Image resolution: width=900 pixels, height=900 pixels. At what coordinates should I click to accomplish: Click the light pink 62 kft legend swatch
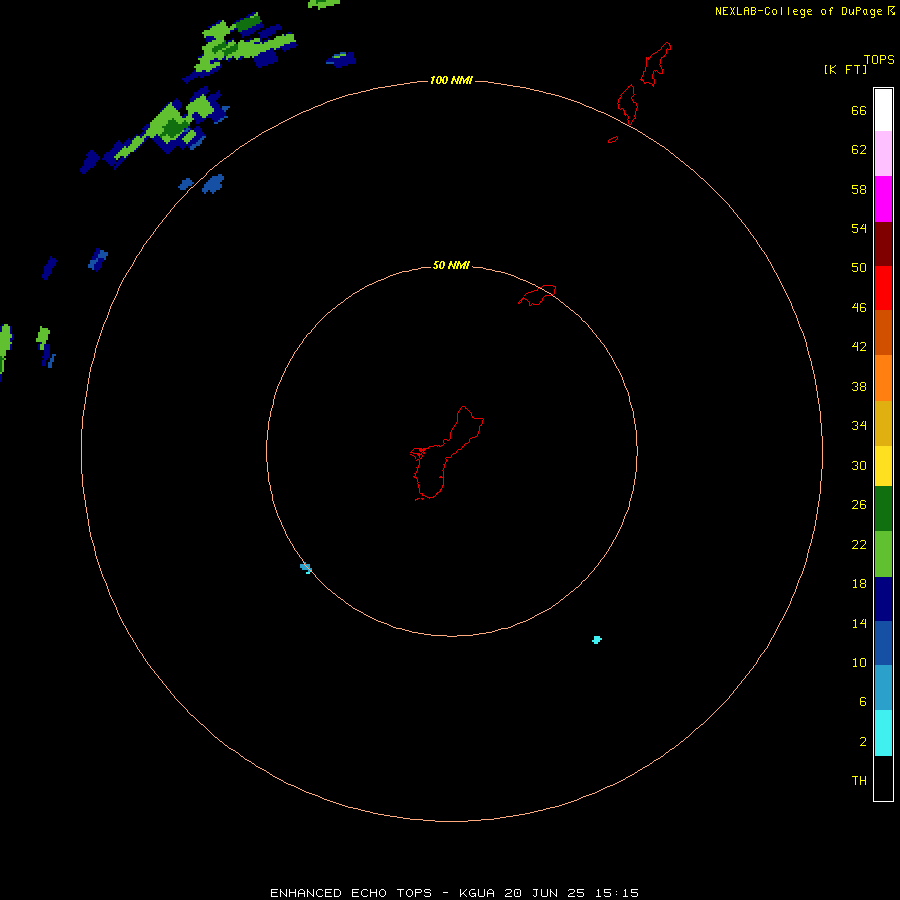coord(883,153)
